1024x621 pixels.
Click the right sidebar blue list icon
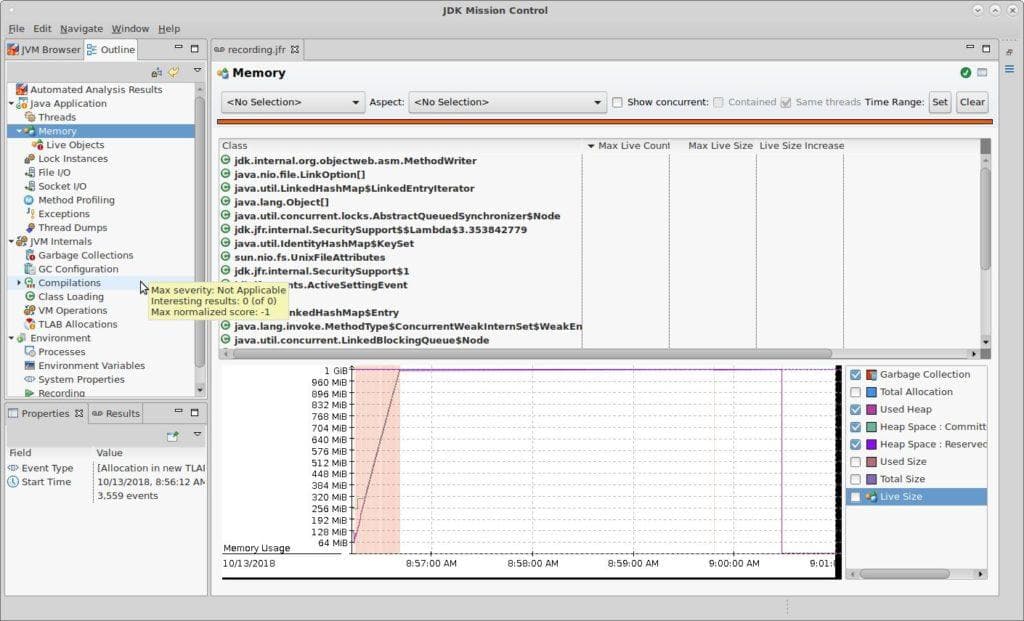1010,69
